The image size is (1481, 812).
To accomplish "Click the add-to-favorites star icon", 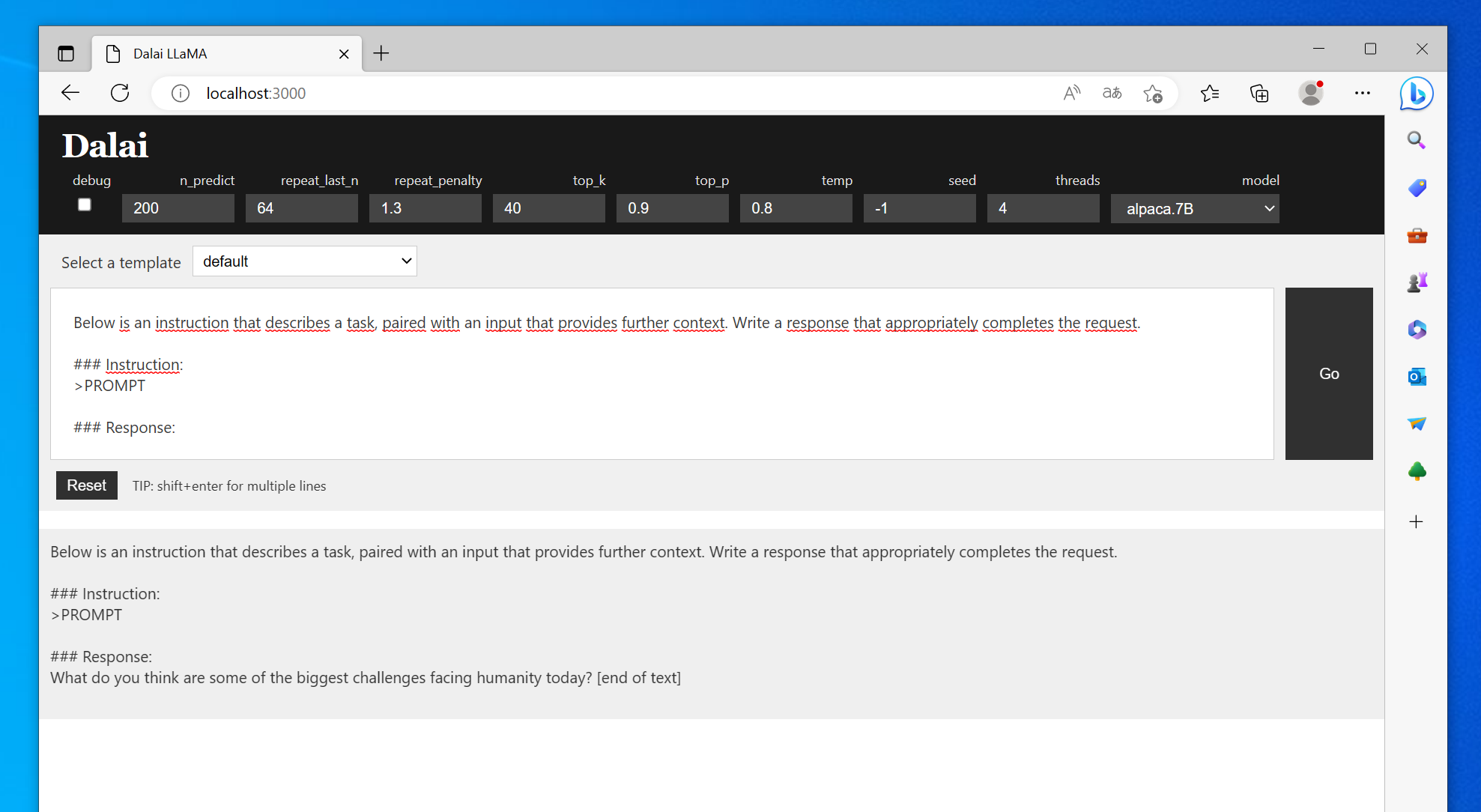I will tap(1152, 93).
